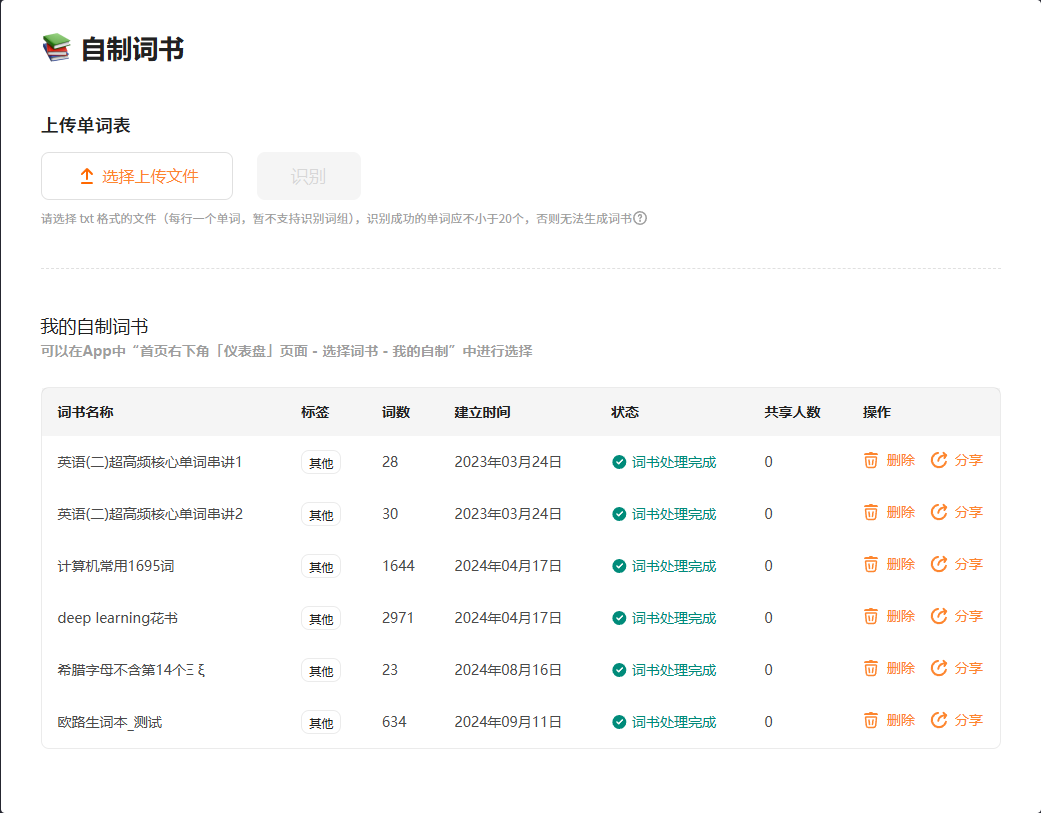Click 删除 for 英语(二)超高频核心单词串讲1

(x=900, y=460)
